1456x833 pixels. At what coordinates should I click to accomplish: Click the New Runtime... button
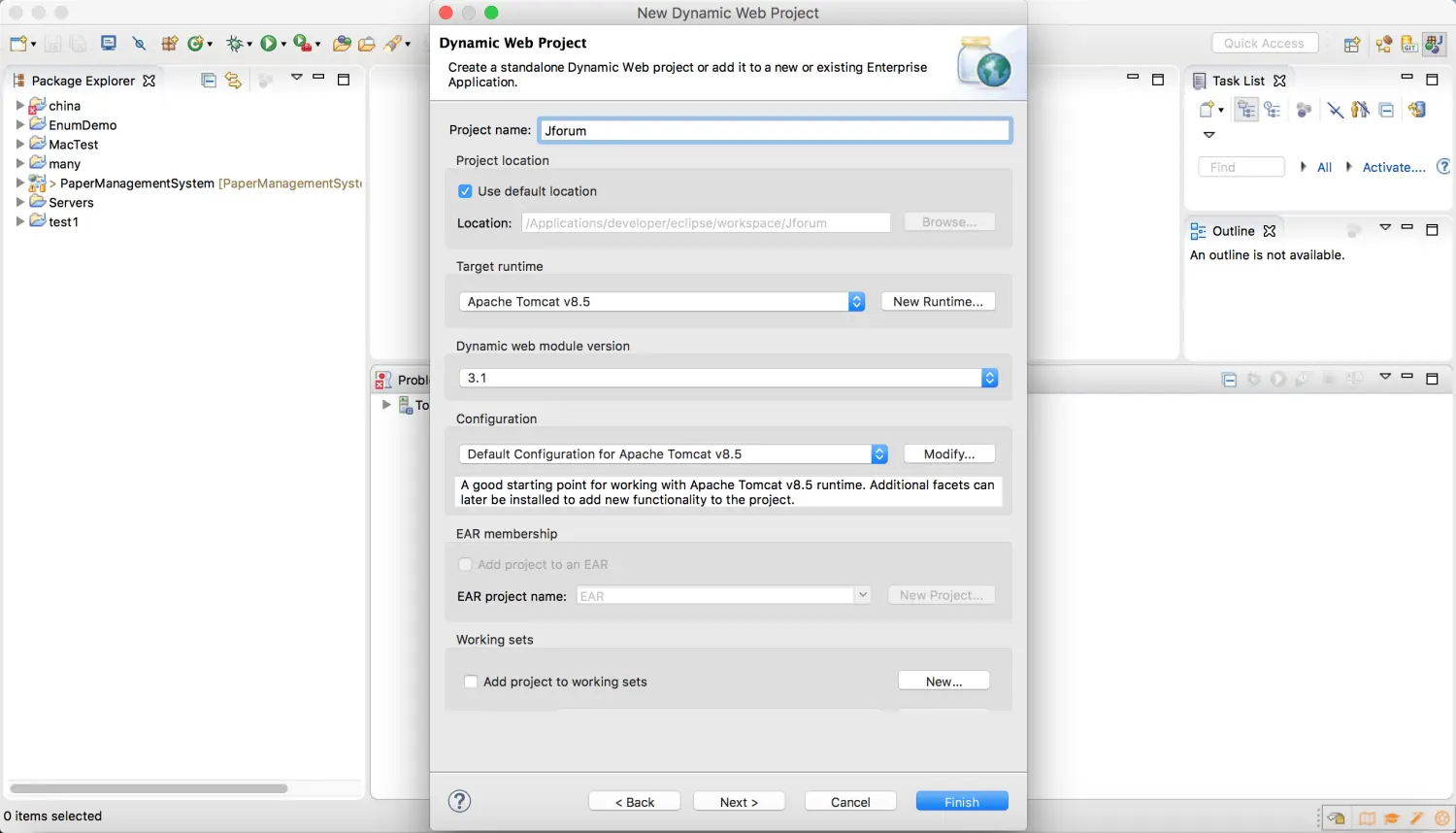pos(938,302)
